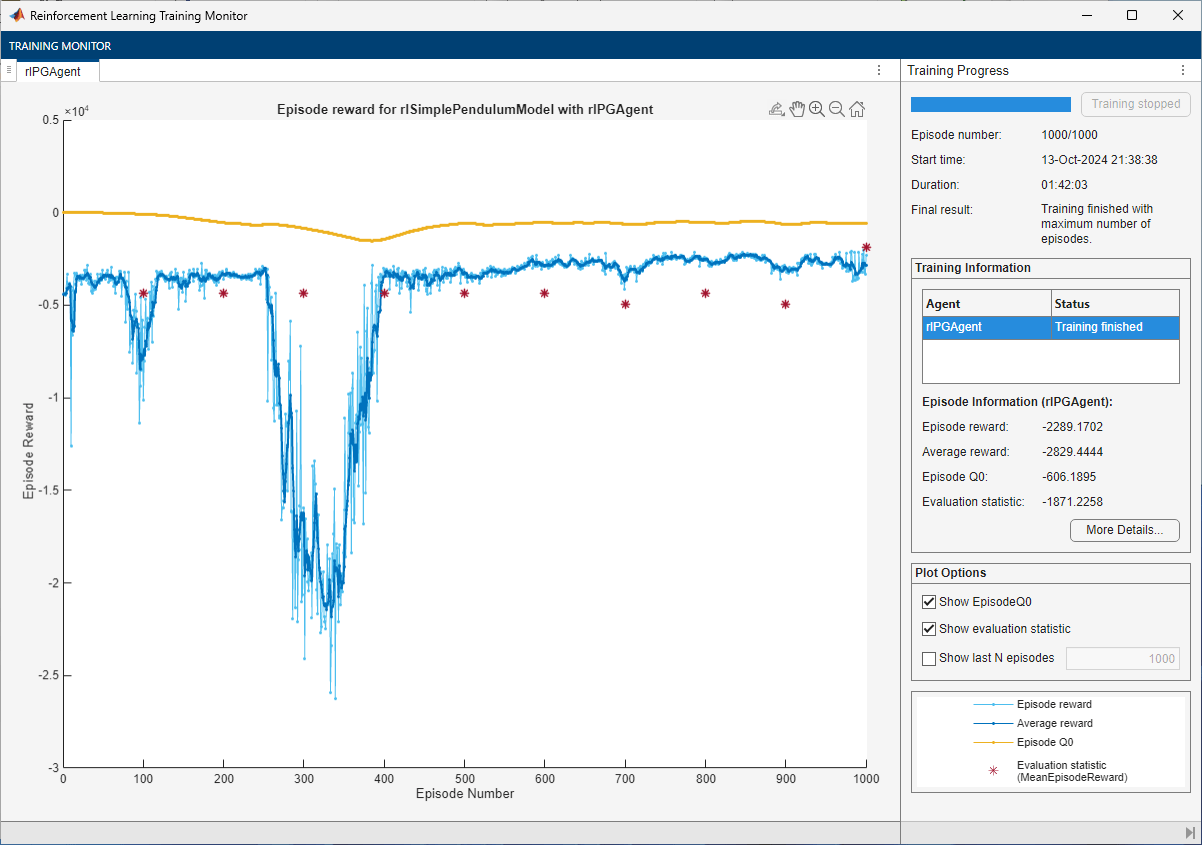Click the blue training progress bar

pyautogui.click(x=990, y=104)
